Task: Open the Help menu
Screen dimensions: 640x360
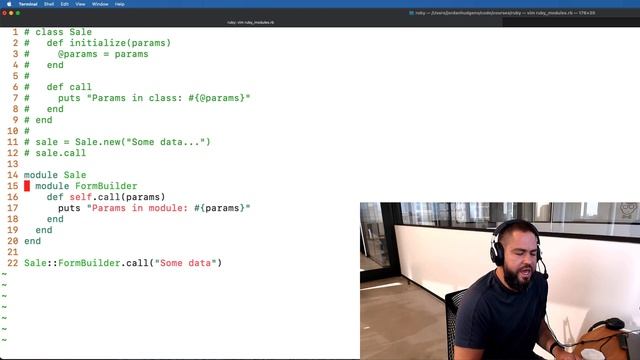Action: point(120,4)
